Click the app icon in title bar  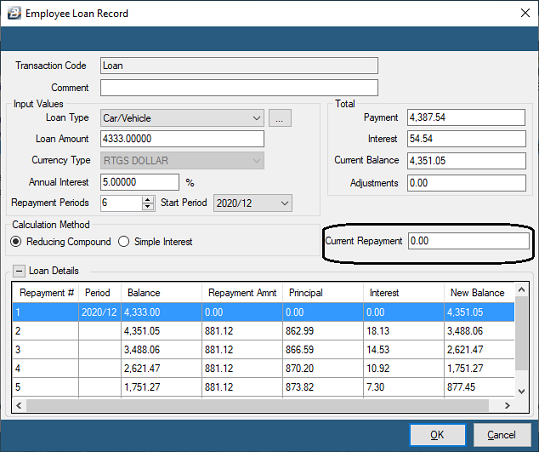pos(14,13)
